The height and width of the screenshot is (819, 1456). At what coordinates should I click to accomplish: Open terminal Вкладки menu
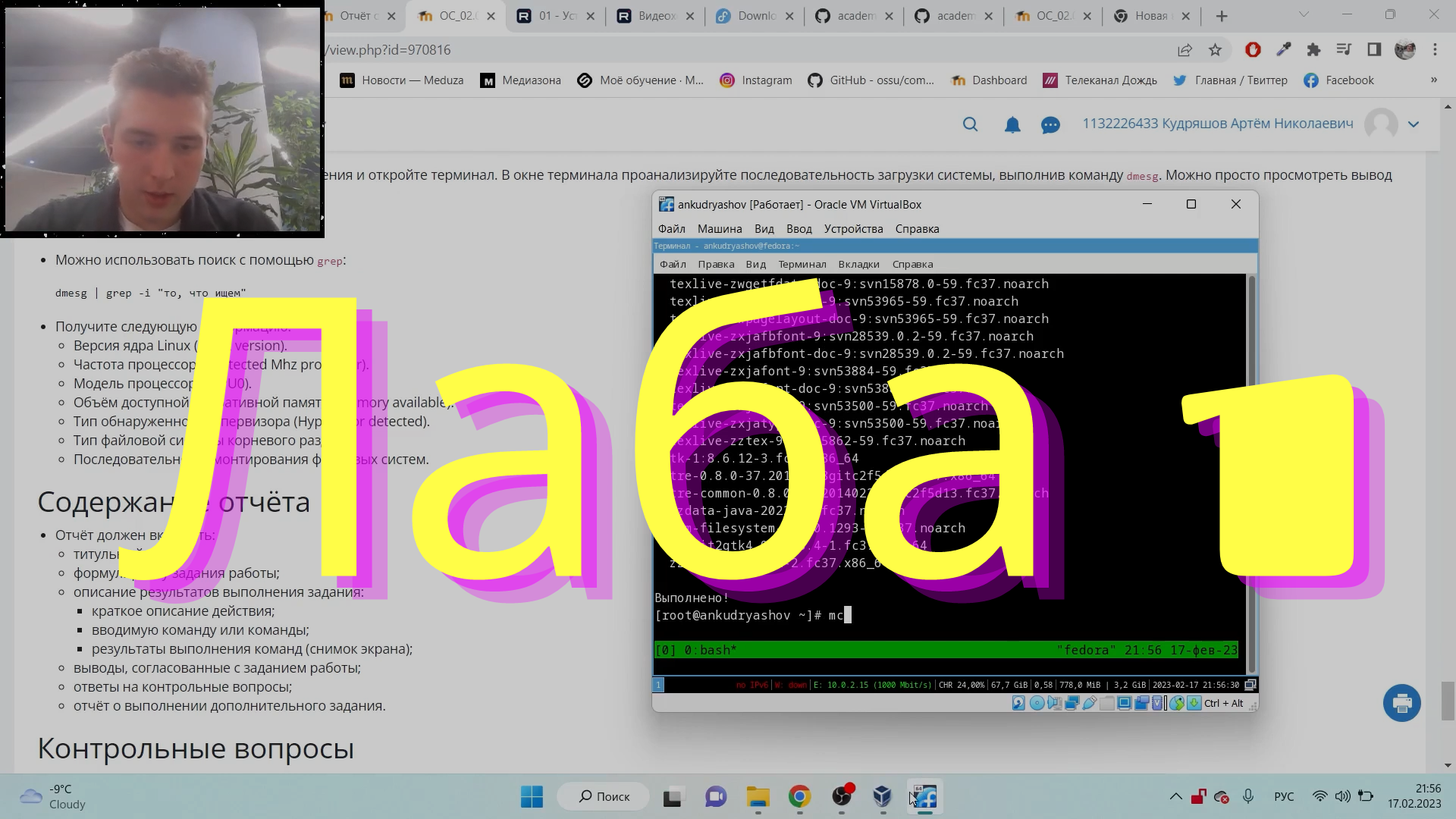858,265
